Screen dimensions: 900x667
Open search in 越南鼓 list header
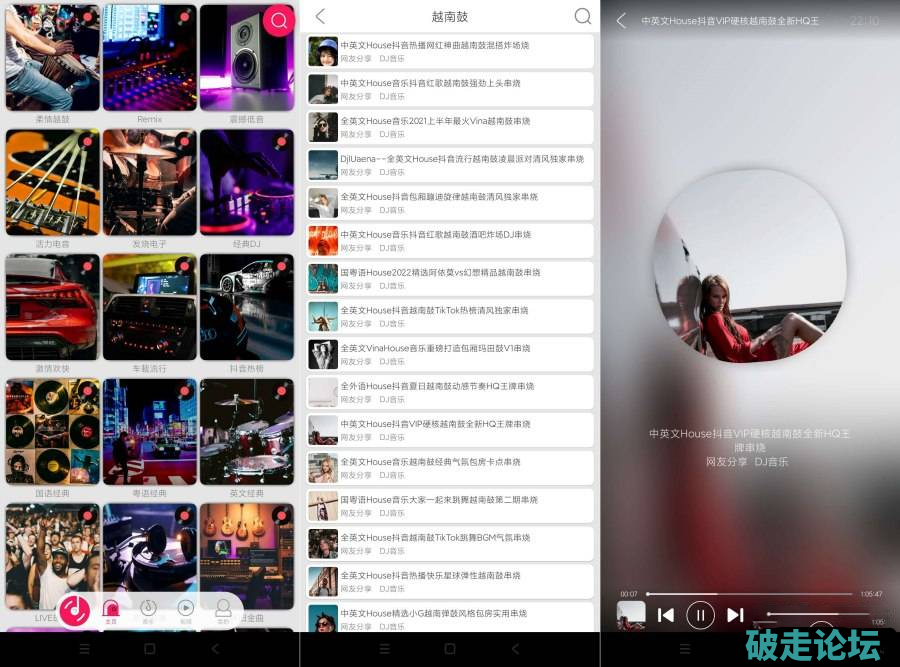point(583,17)
